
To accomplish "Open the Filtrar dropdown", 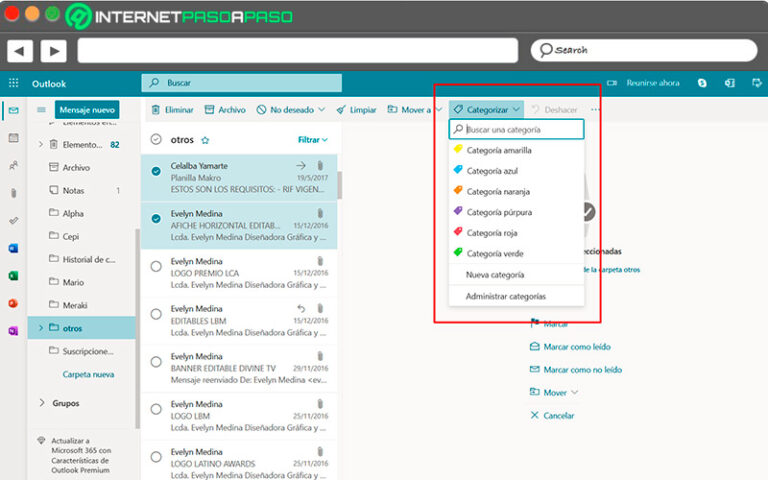I will point(312,140).
